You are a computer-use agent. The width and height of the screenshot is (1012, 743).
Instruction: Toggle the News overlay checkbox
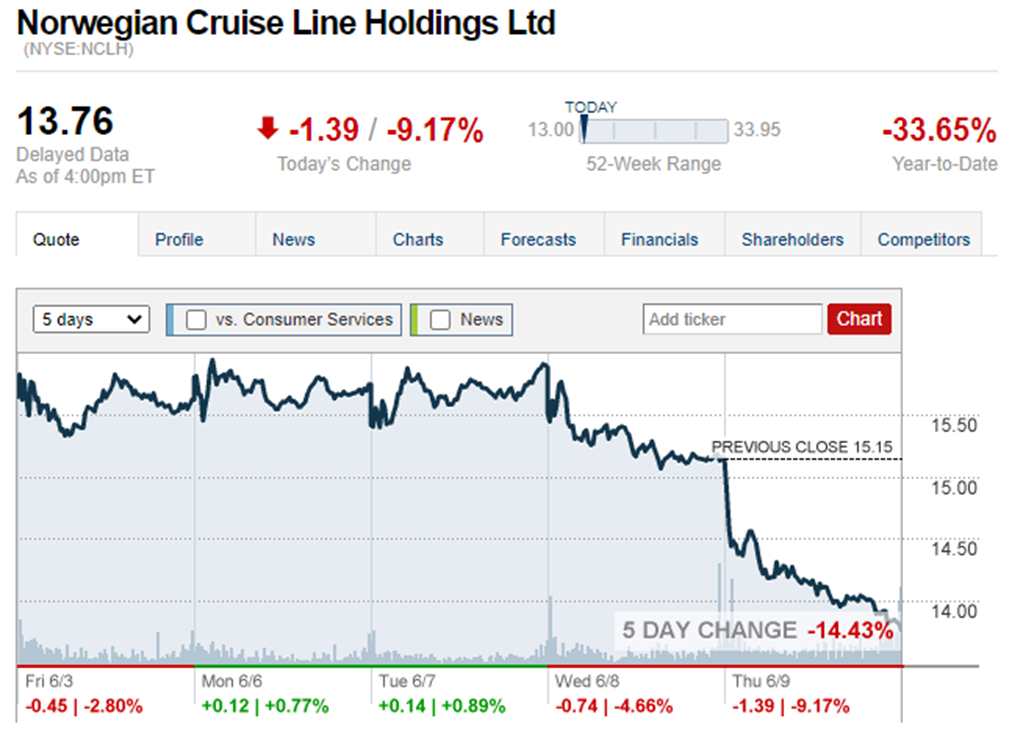click(440, 320)
